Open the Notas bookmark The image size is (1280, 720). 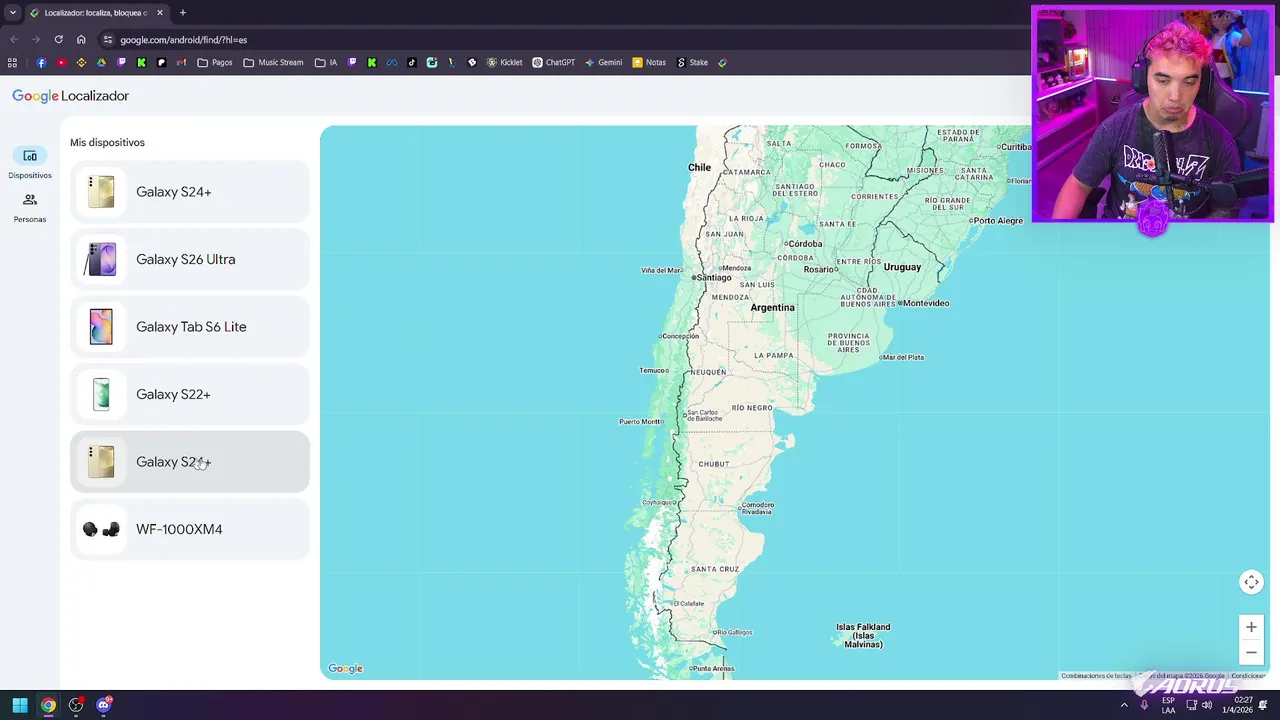pos(649,62)
